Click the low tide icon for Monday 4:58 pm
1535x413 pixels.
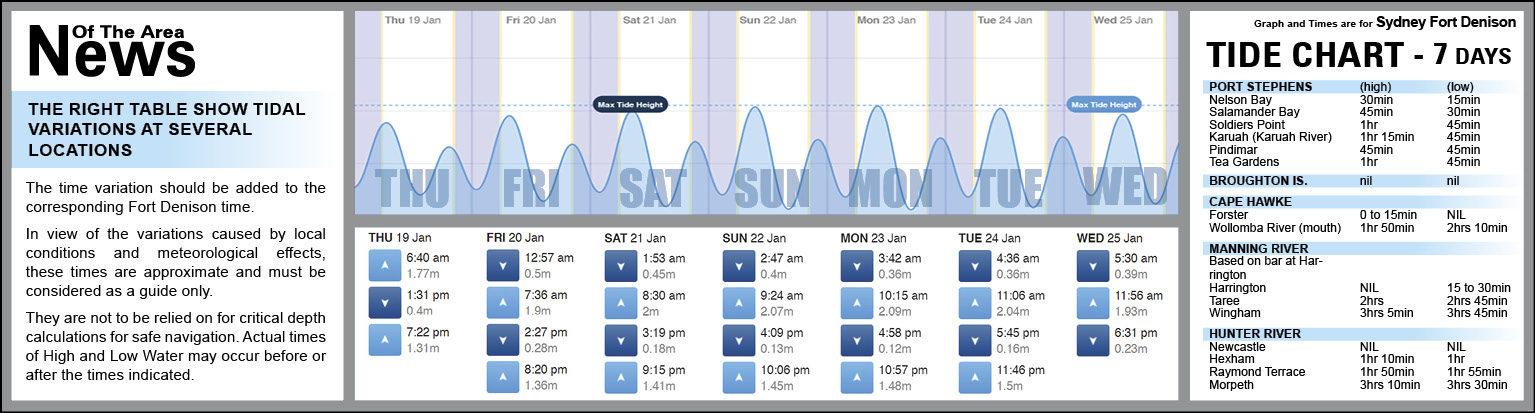[x=856, y=340]
